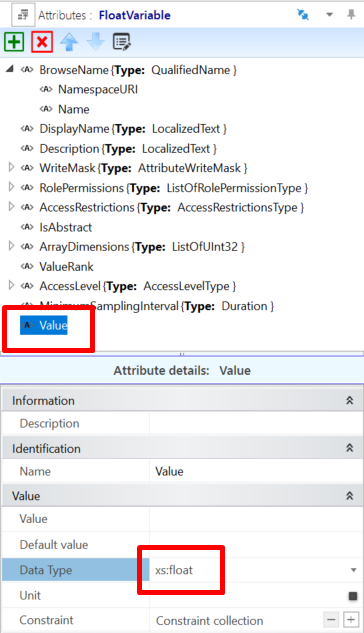
Task: Select the IsAbstract attribute
Action: coord(65,227)
